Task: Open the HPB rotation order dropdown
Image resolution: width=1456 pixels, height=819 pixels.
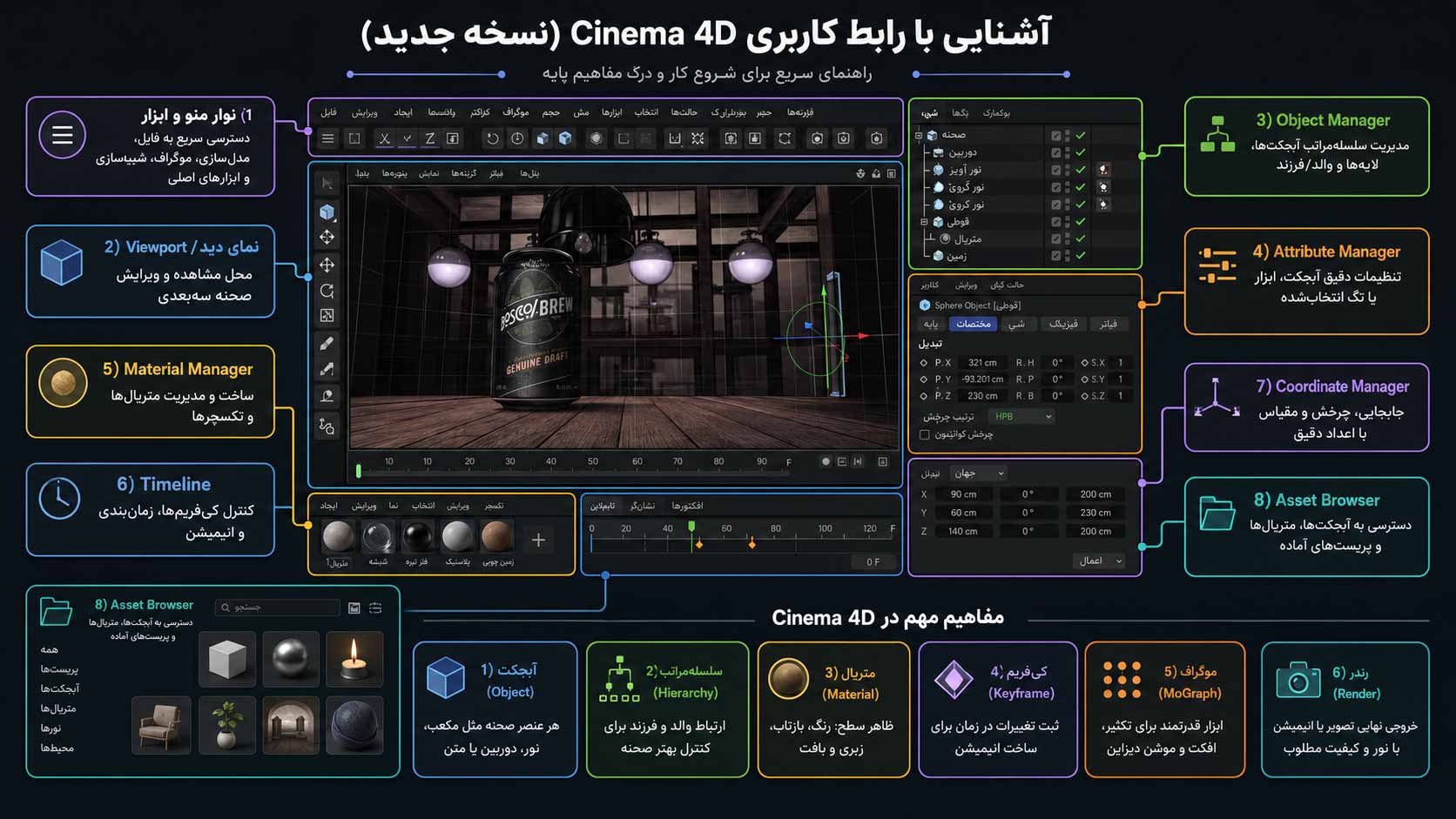Action: pyautogui.click(x=1022, y=417)
